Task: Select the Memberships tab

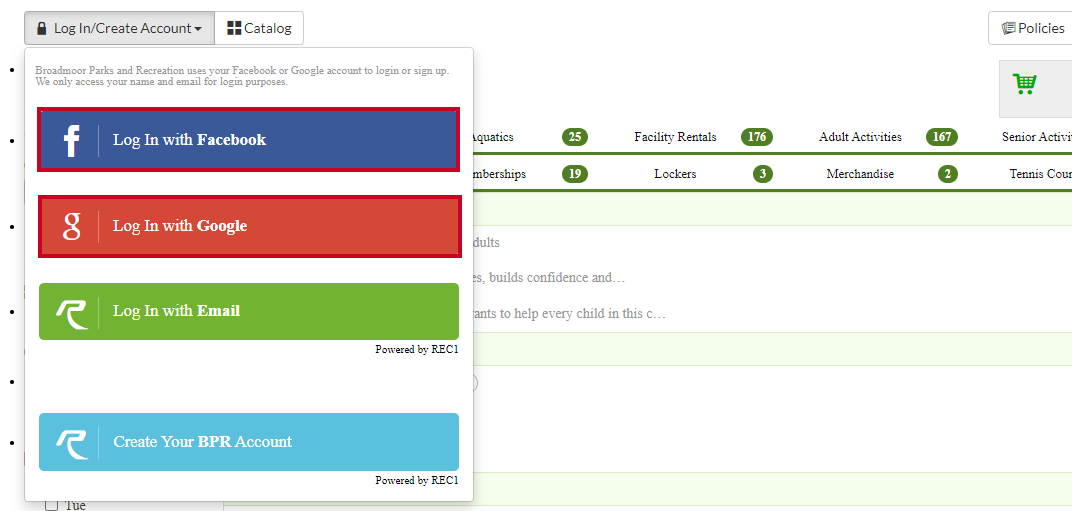Action: point(499,174)
